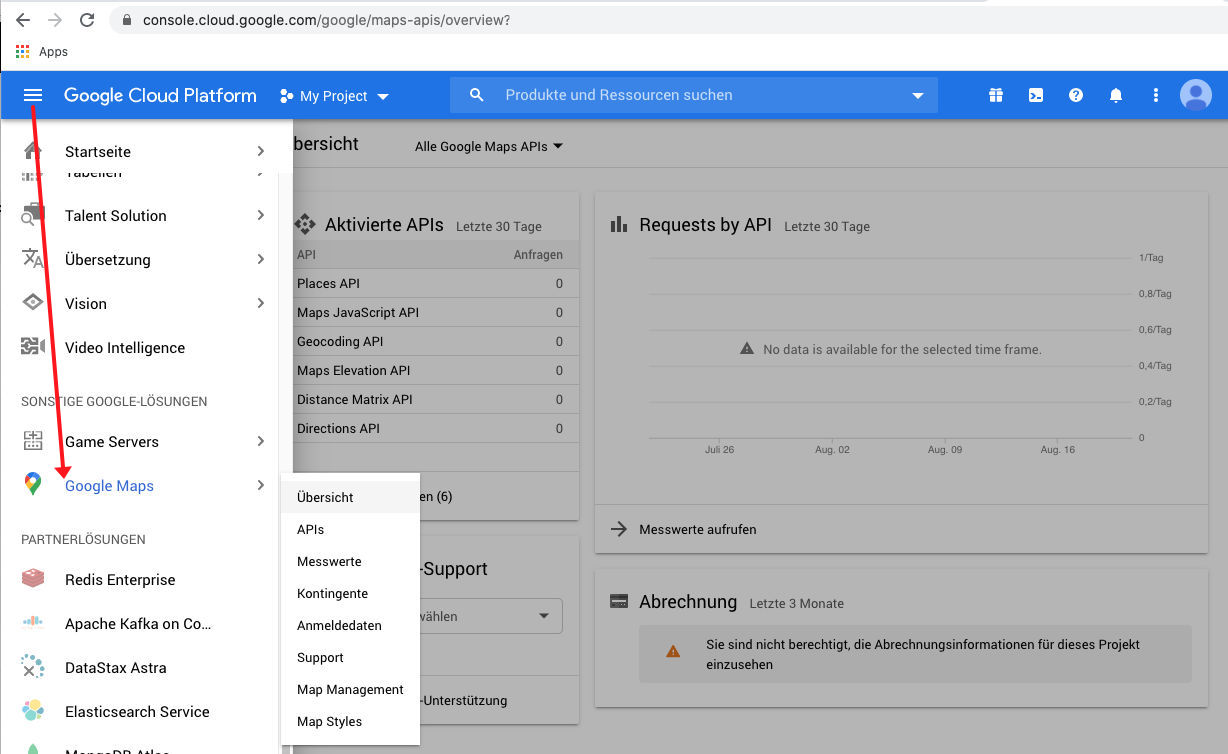Expand the search bar dropdown arrow

coord(918,96)
